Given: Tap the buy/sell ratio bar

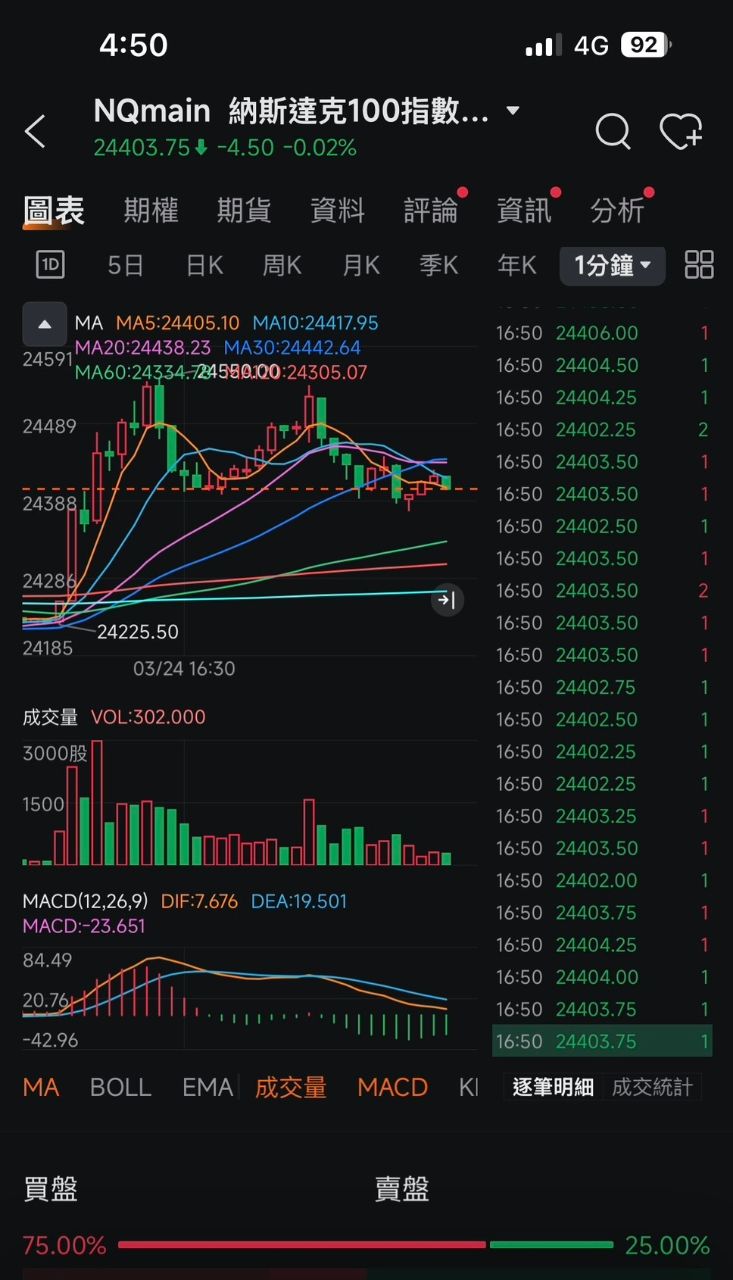Looking at the screenshot, I should pos(365,1245).
